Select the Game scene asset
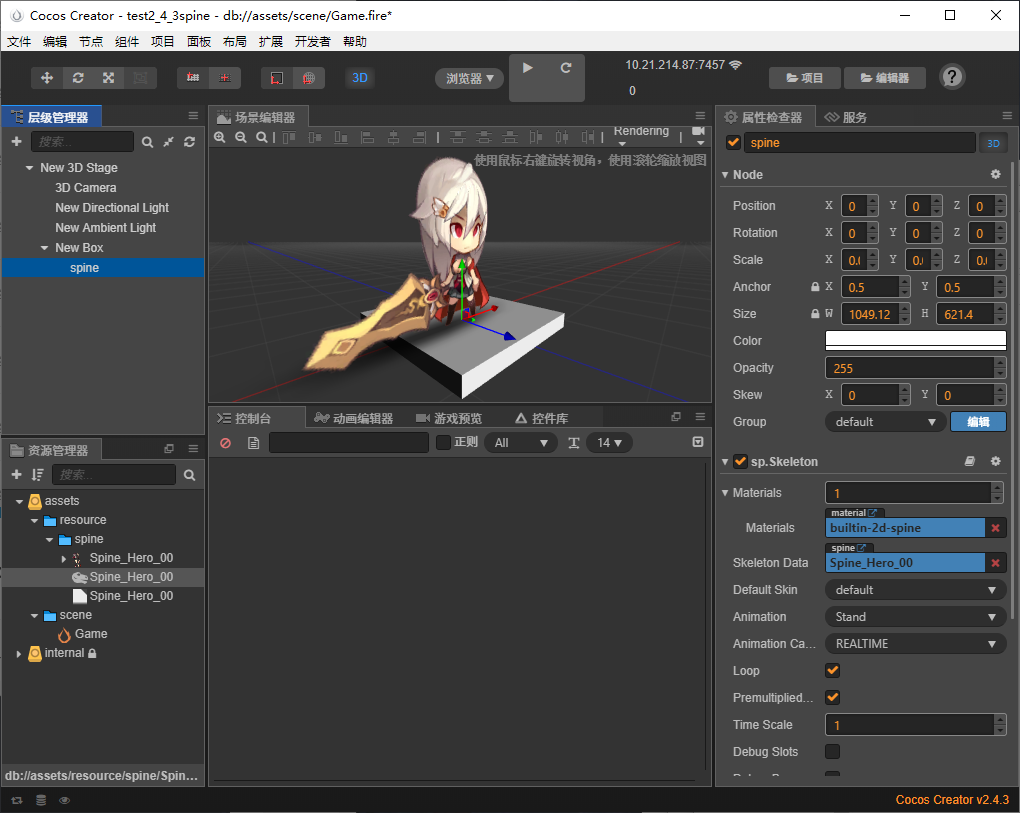Screen dimensions: 1020x813 coord(90,634)
